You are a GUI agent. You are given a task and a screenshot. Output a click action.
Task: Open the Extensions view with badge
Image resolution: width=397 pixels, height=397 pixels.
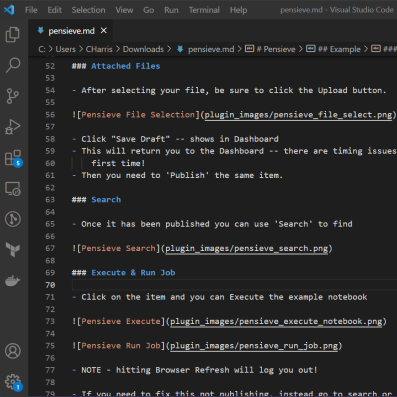13,158
